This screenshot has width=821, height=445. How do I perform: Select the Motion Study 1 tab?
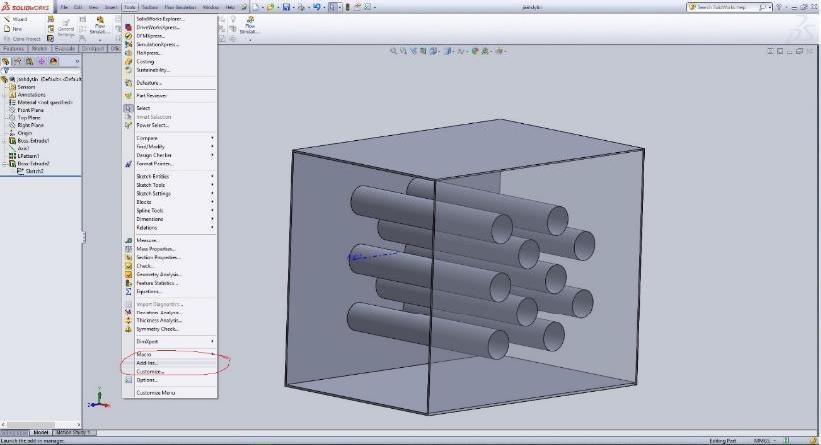point(73,432)
